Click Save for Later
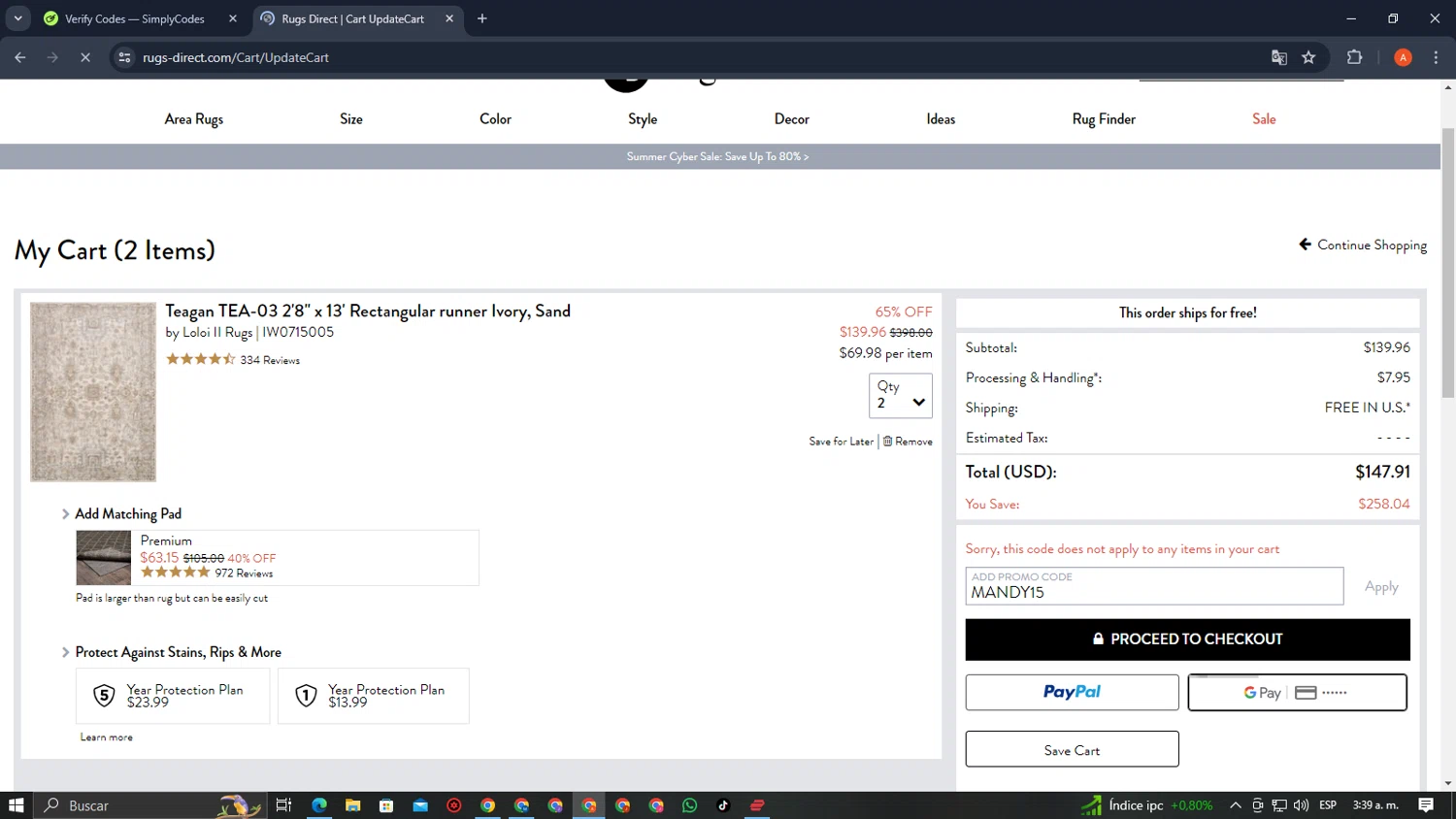Image resolution: width=1456 pixels, height=819 pixels. (842, 442)
